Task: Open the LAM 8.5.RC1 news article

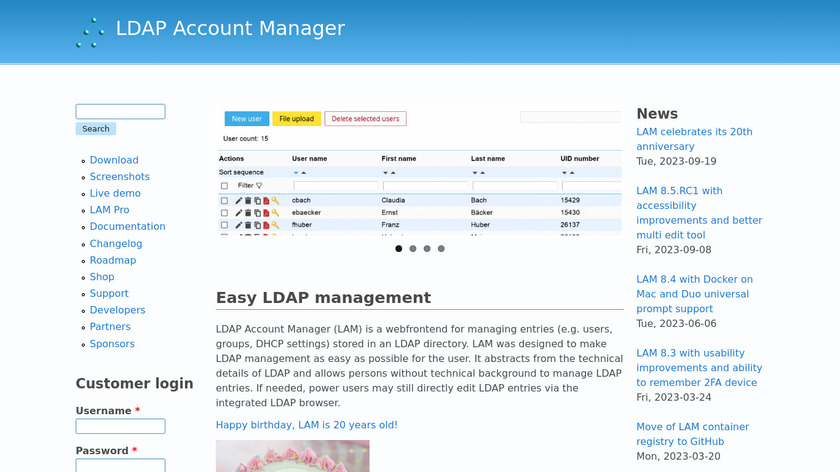Action: (x=699, y=213)
